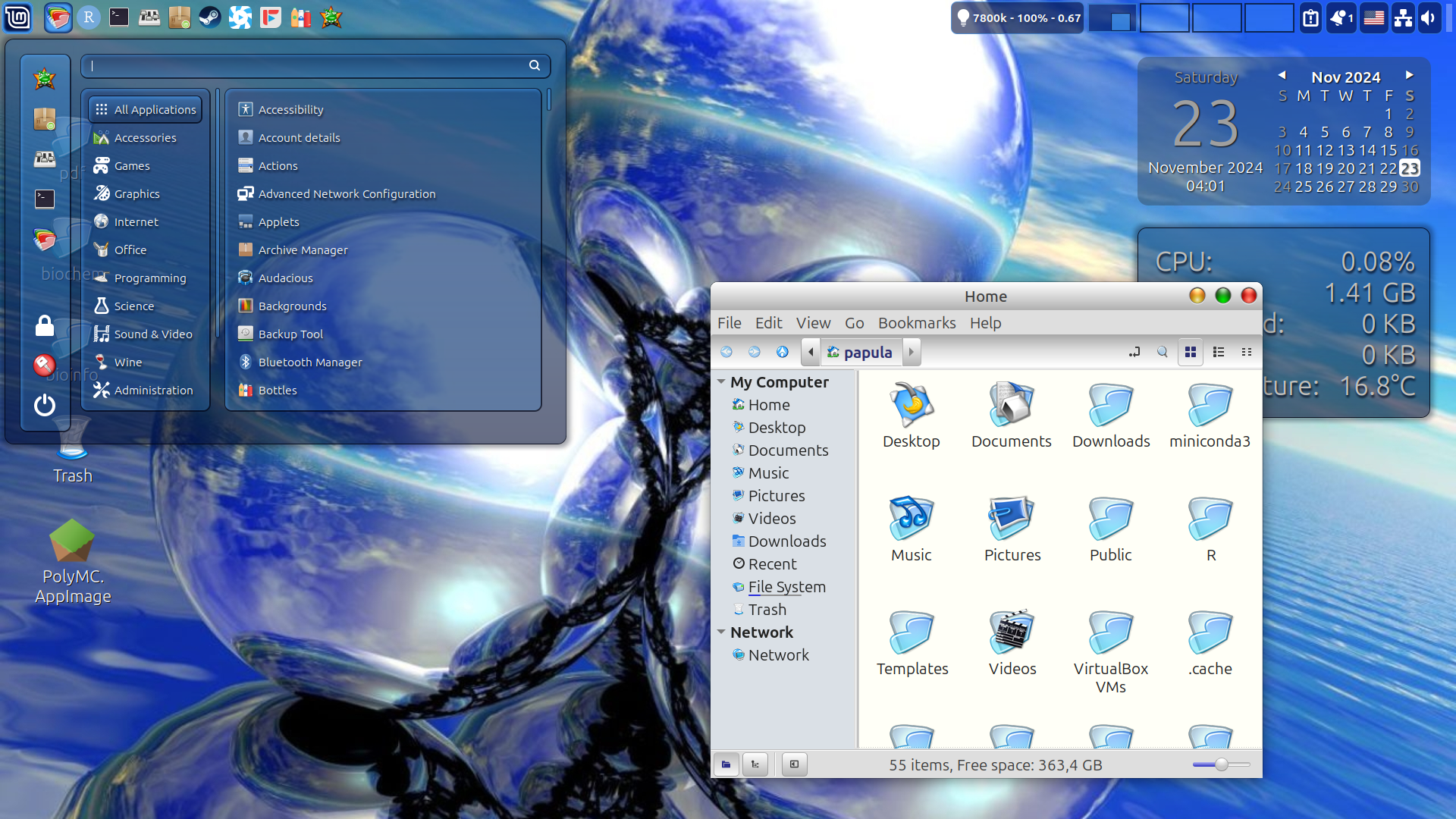The height and width of the screenshot is (819, 1456).
Task: Switch to list view in file manager
Action: click(x=1219, y=352)
